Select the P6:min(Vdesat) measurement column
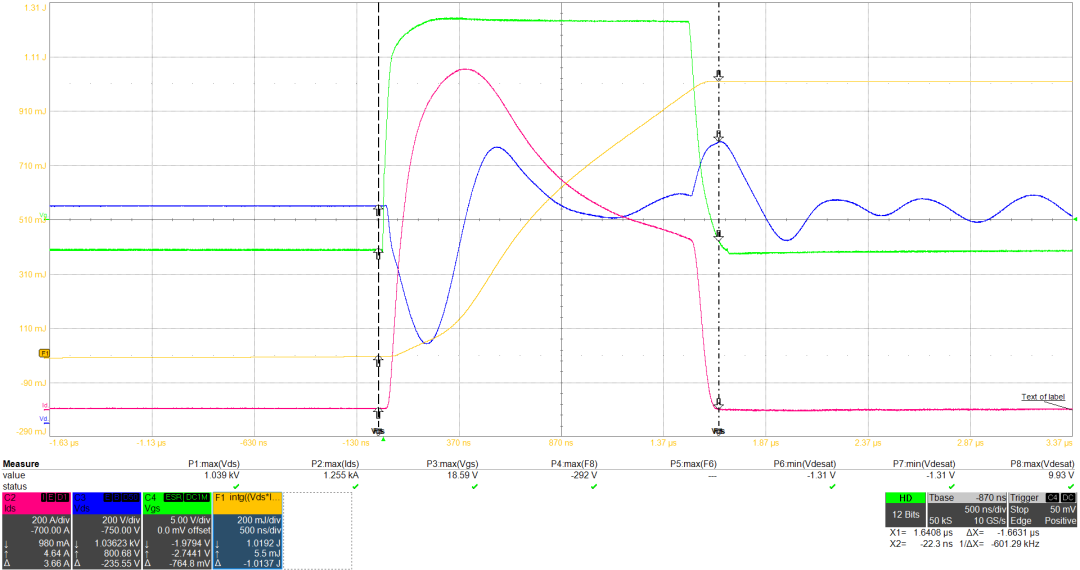 (x=804, y=464)
